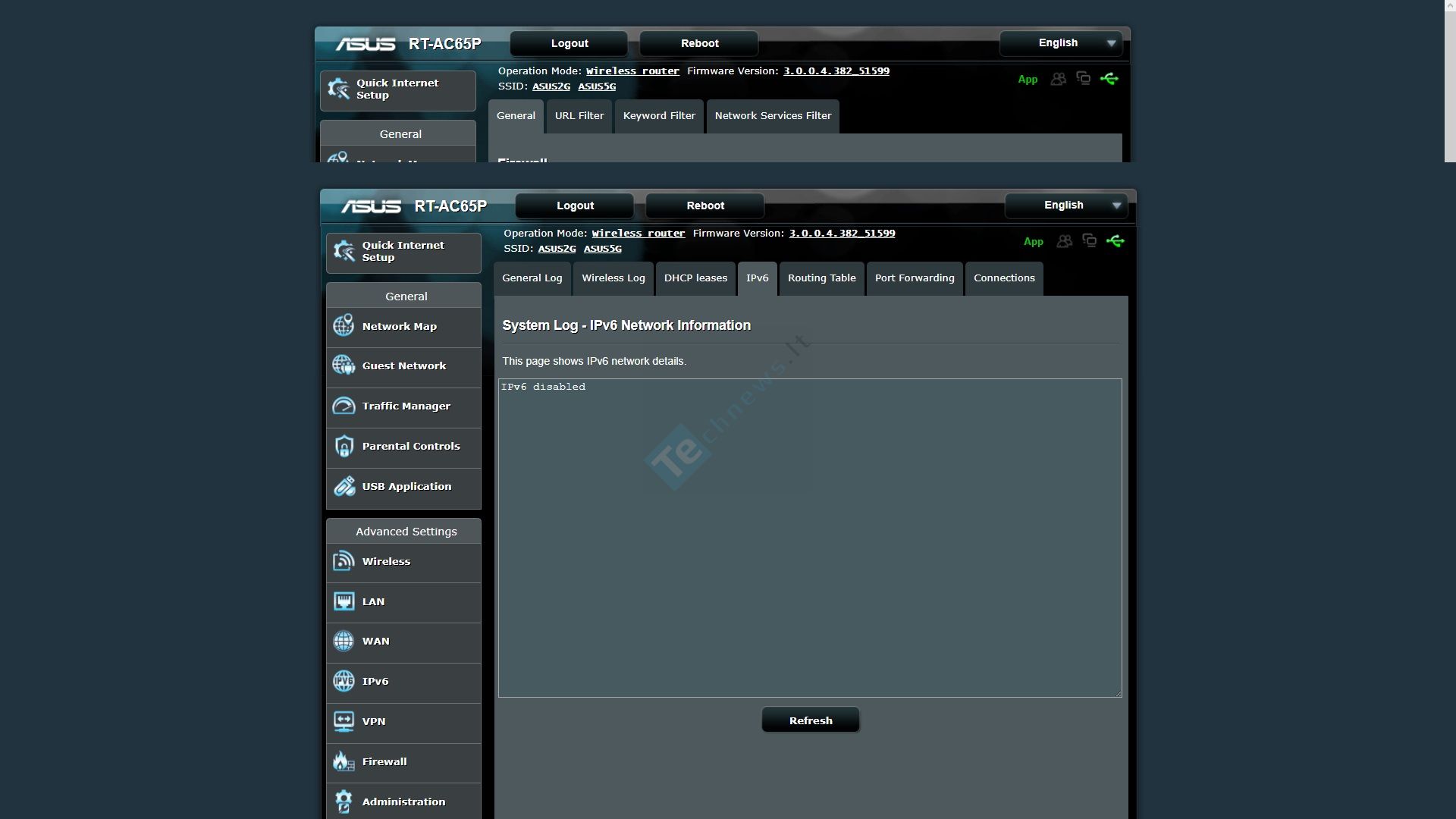The image size is (1456, 819).
Task: Click Logout button in upper window
Action: point(570,43)
